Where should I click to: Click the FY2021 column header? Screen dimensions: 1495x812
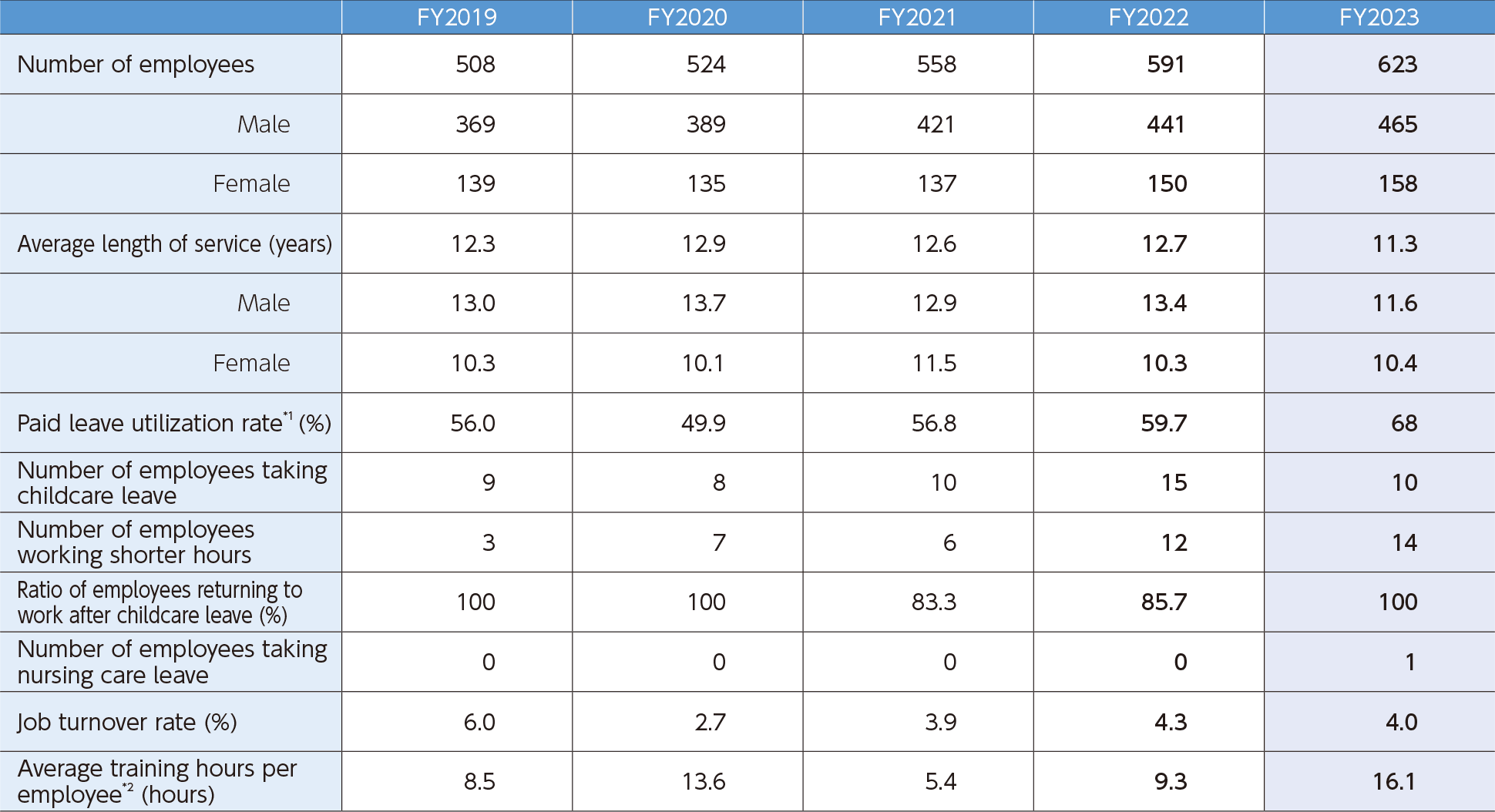pyautogui.click(x=917, y=17)
